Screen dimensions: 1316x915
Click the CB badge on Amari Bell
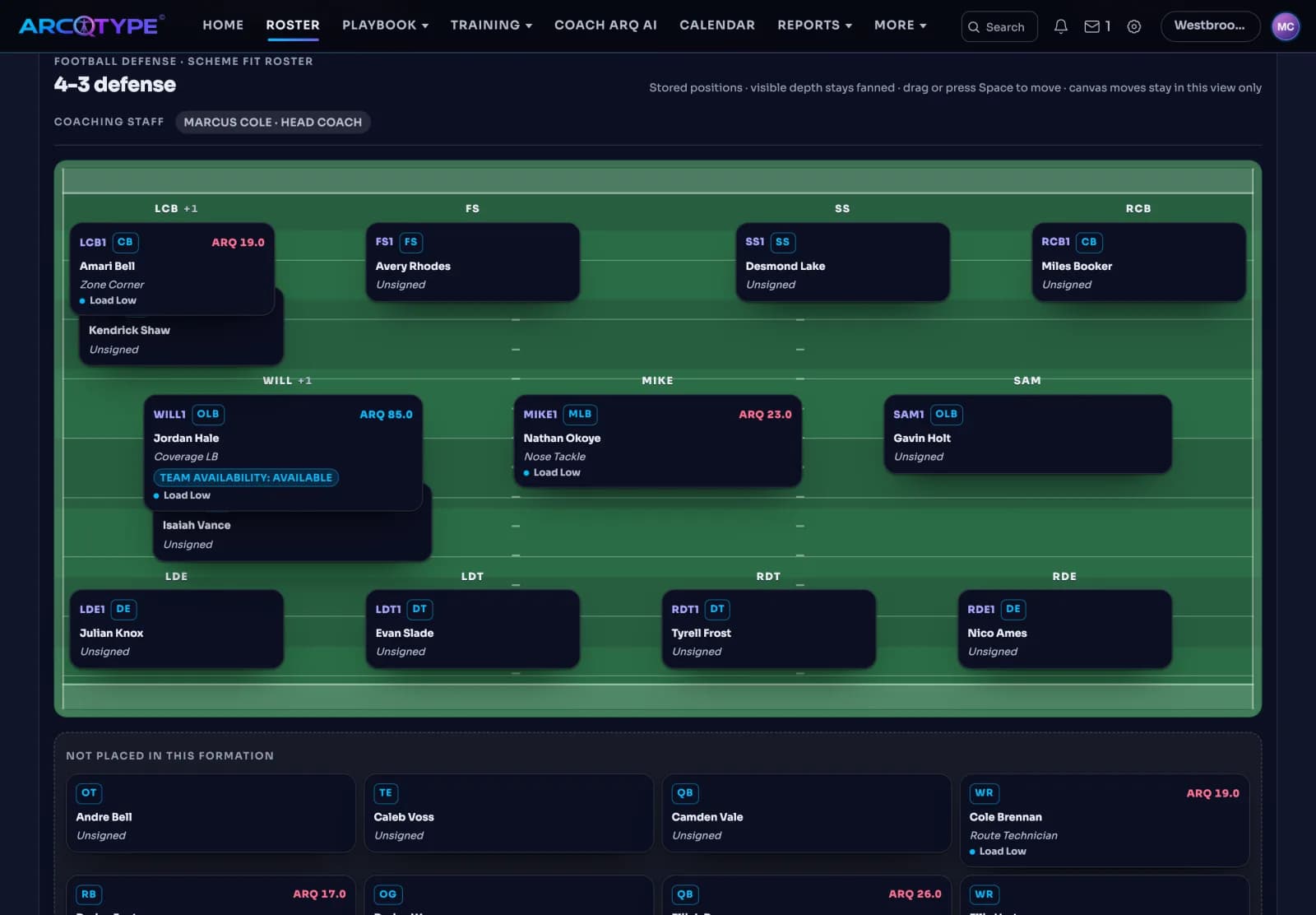click(125, 242)
